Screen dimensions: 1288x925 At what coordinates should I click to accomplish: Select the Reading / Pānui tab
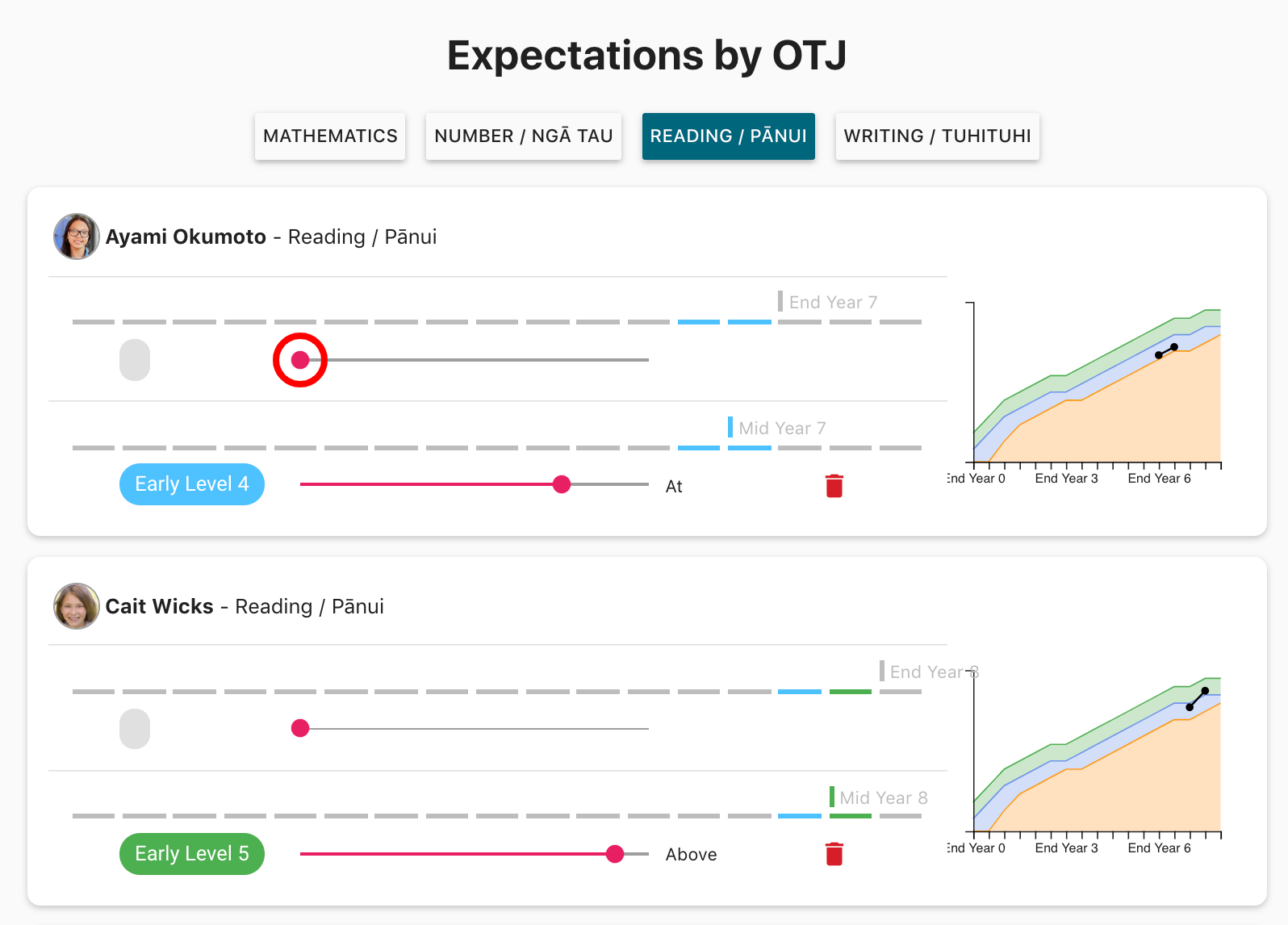(x=728, y=136)
